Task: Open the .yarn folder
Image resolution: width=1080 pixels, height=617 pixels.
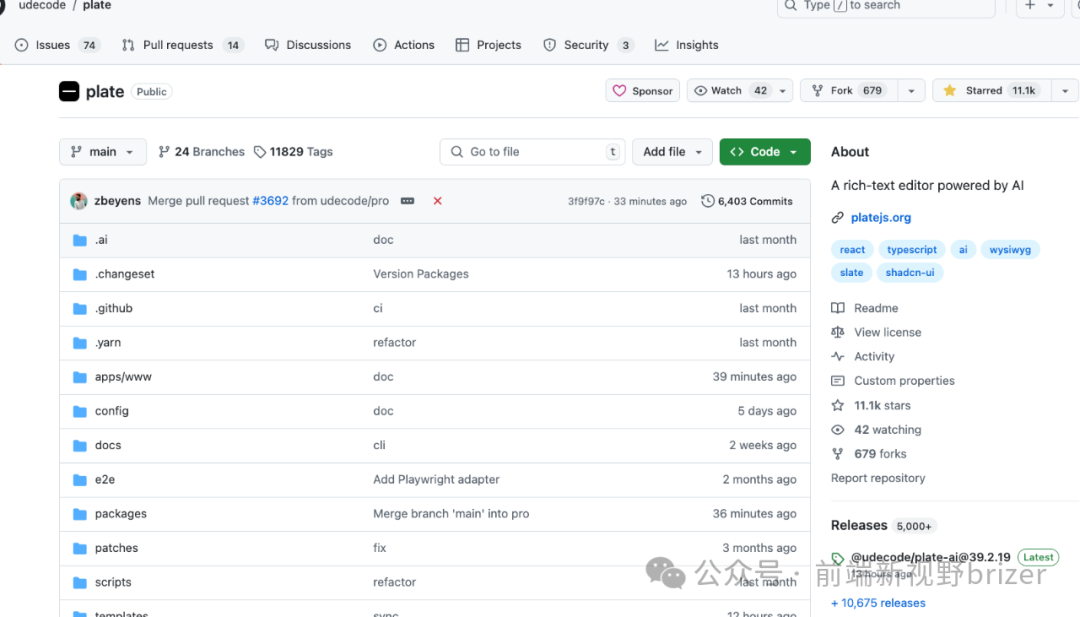Action: coord(108,342)
